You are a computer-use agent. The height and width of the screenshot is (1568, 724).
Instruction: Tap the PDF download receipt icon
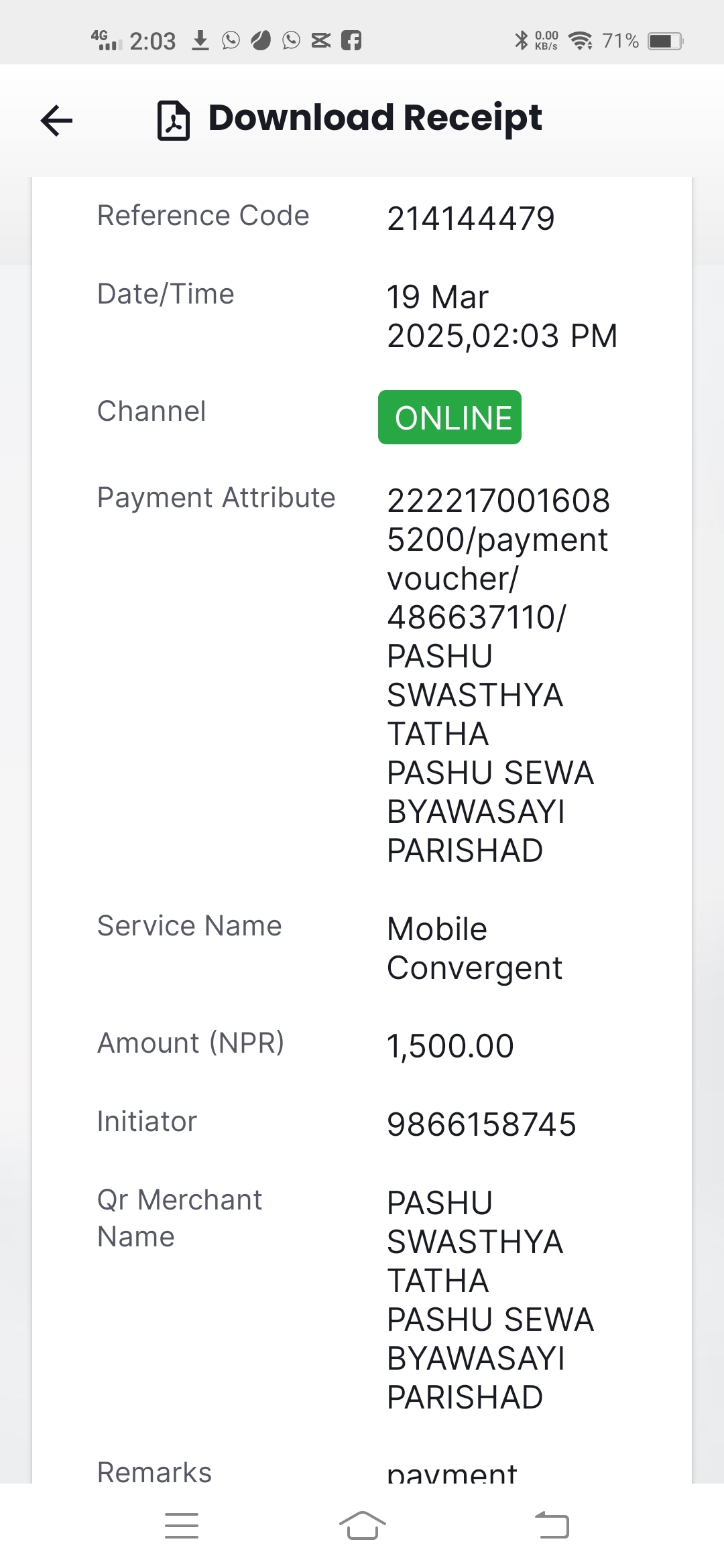[174, 120]
